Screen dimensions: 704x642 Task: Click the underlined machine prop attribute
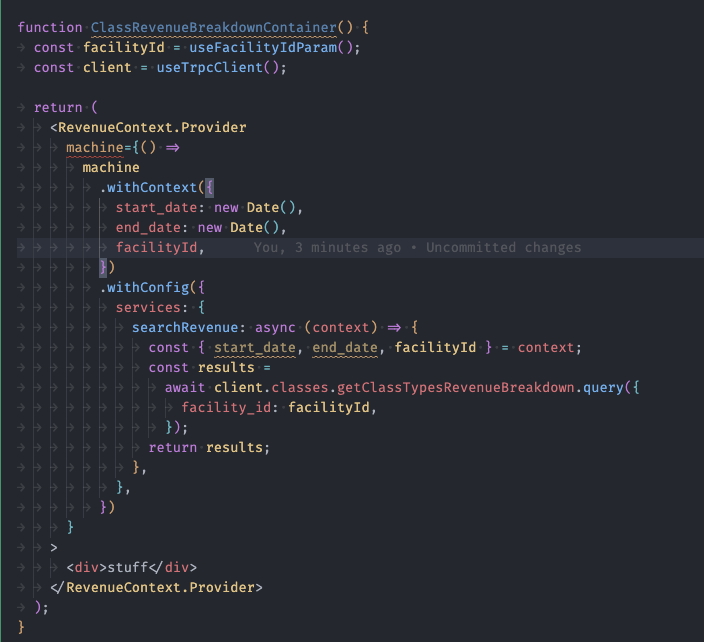pos(95,147)
